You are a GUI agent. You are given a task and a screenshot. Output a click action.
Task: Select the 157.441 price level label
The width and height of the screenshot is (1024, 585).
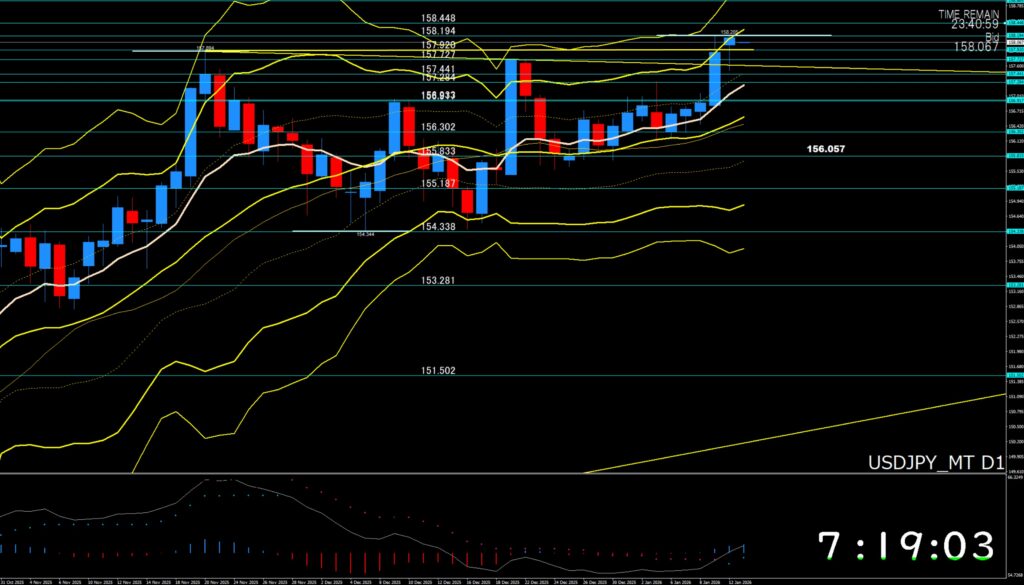tap(439, 67)
